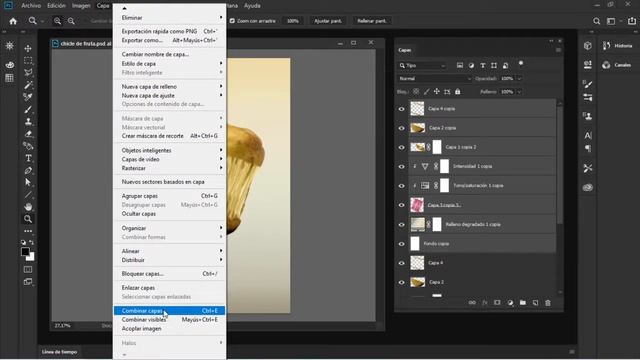Click the Capa 2 copia layer thumbnail
The width and height of the screenshot is (640, 360).
(418, 128)
